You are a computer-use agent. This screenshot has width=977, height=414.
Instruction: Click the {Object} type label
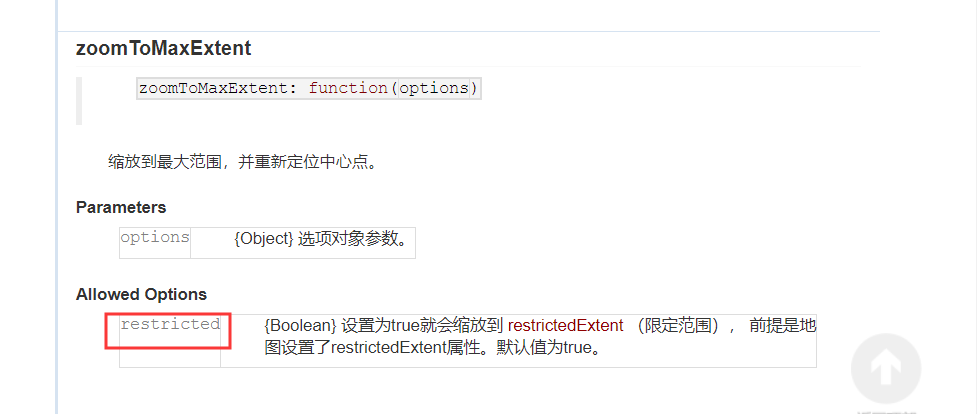point(264,239)
